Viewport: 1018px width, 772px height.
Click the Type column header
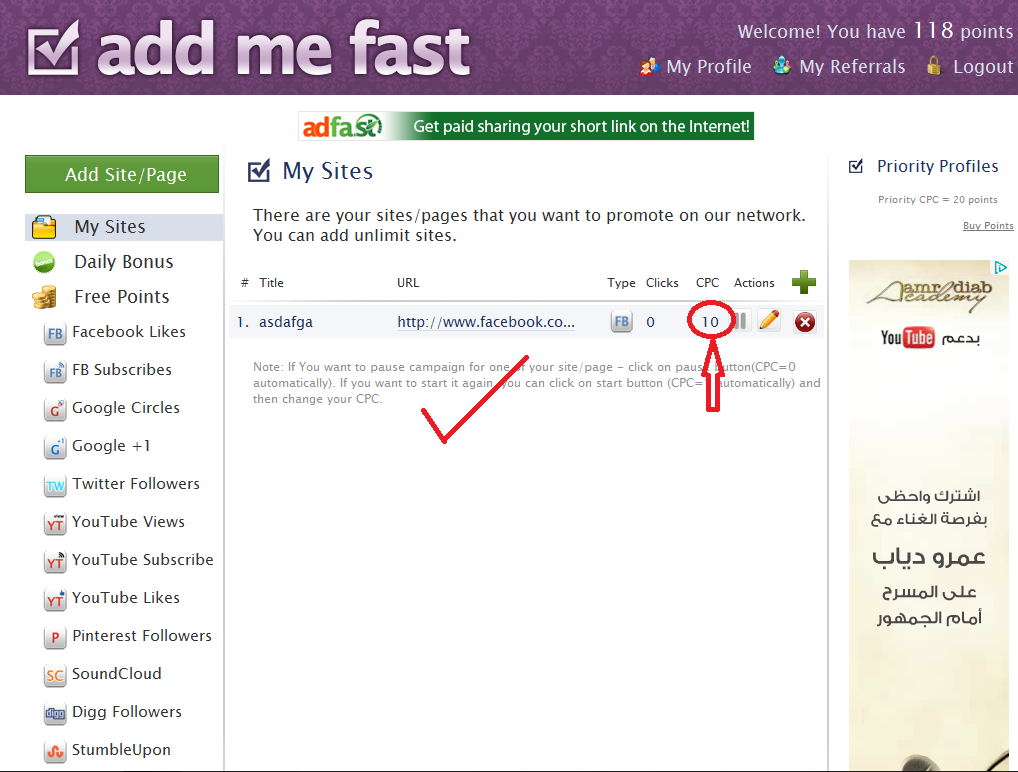[621, 283]
